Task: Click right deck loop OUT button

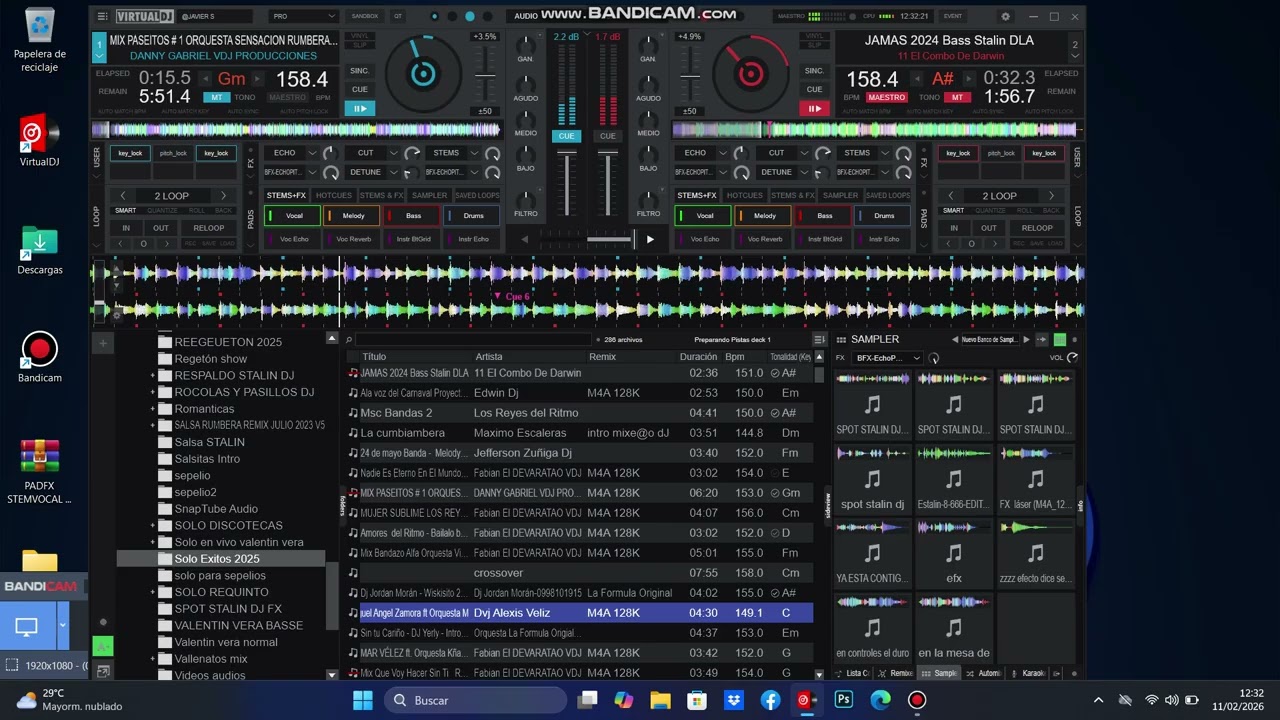Action: point(988,228)
